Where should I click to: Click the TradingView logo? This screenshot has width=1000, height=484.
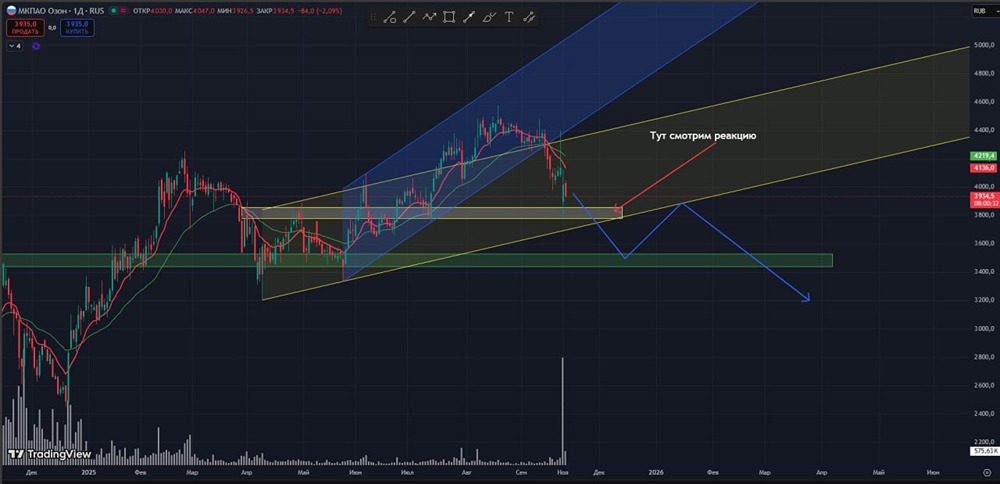pyautogui.click(x=50, y=455)
